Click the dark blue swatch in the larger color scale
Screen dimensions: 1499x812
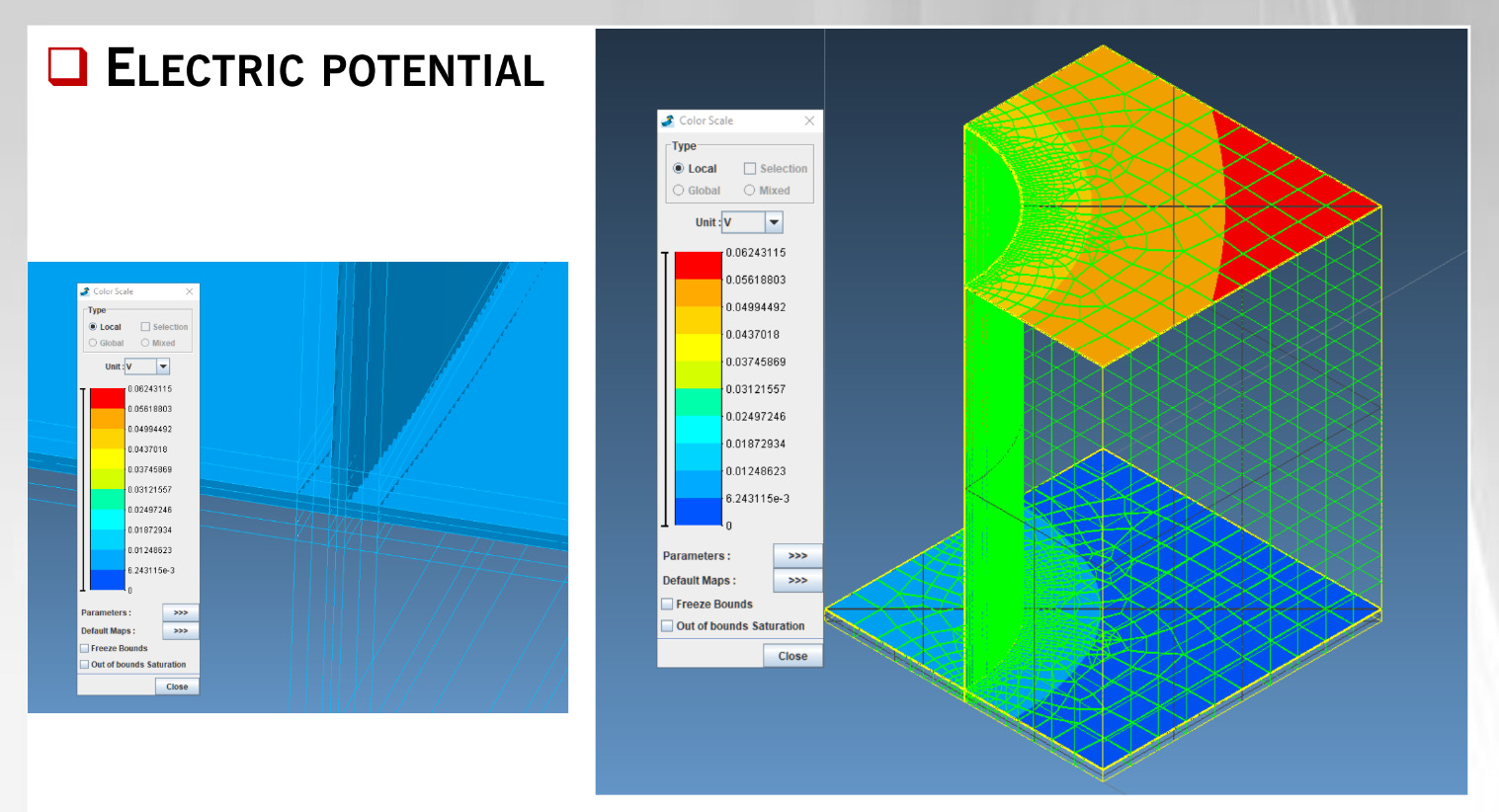tap(698, 512)
